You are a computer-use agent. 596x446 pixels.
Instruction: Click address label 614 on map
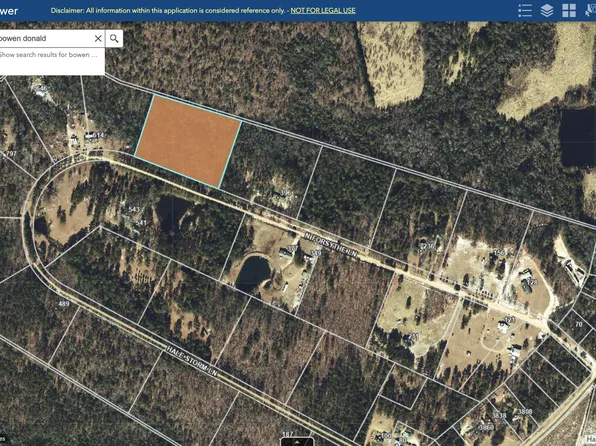tap(98, 135)
